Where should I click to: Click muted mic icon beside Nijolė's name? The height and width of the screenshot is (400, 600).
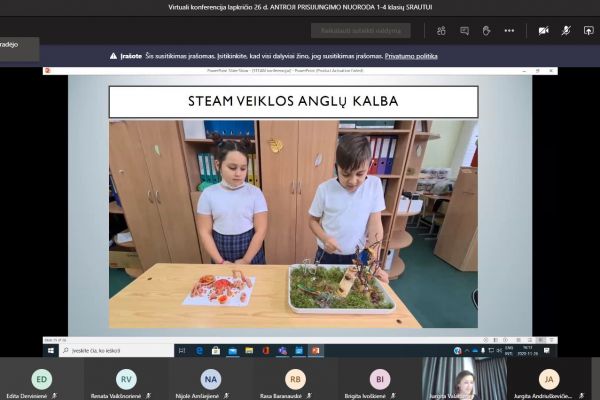(227, 396)
